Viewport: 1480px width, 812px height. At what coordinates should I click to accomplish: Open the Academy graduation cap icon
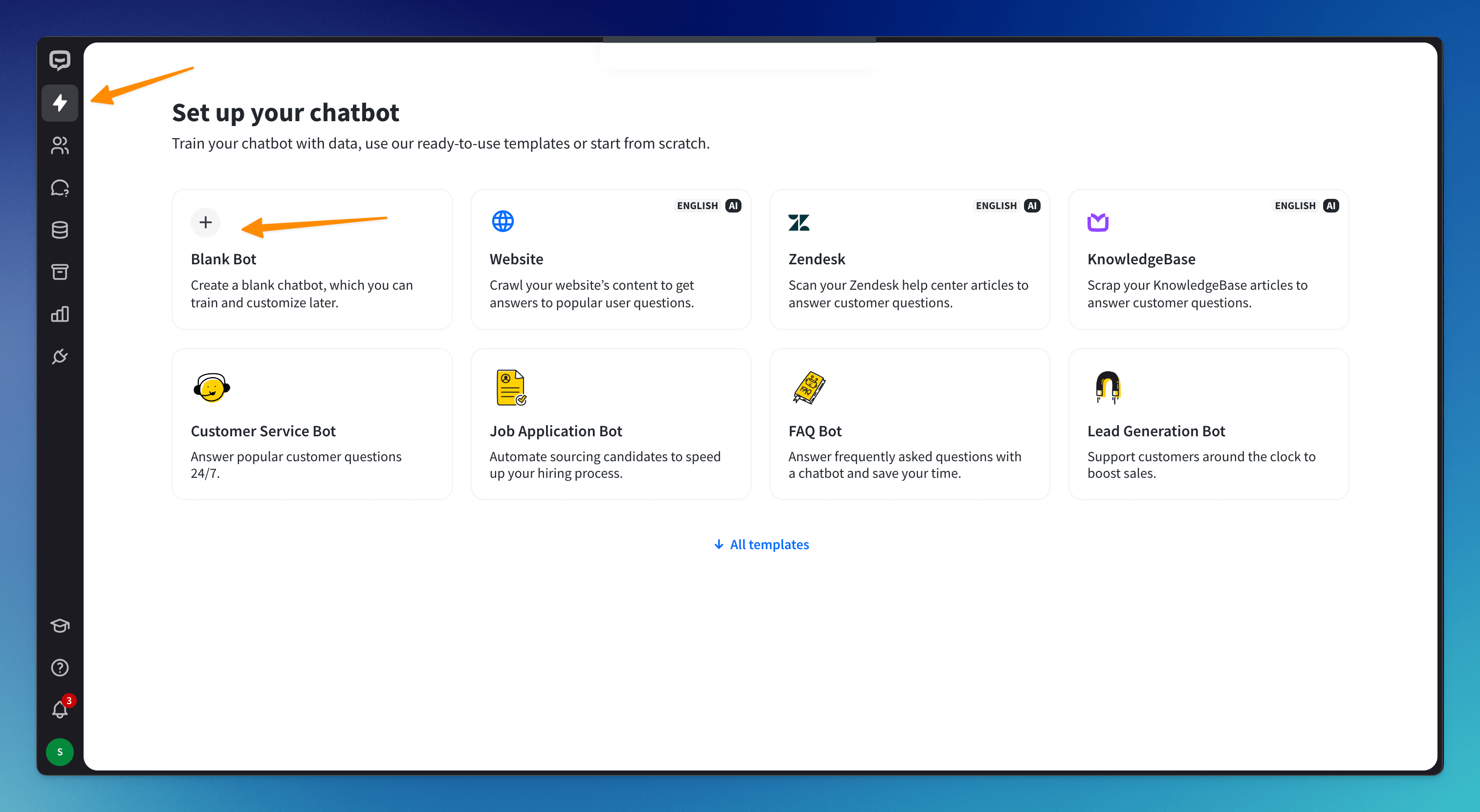point(60,625)
